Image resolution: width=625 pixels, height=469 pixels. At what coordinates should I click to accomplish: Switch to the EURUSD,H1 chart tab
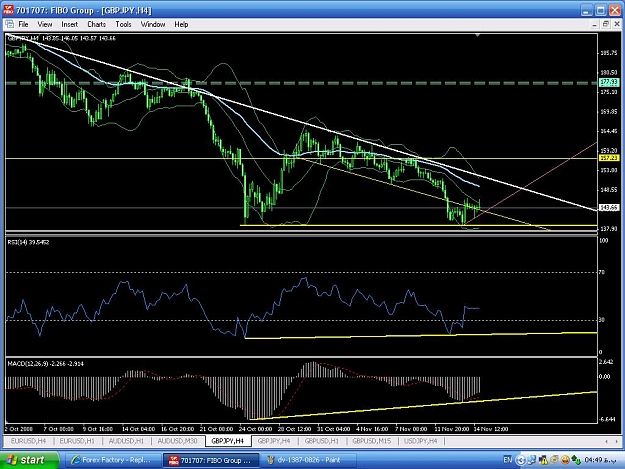pyautogui.click(x=77, y=441)
